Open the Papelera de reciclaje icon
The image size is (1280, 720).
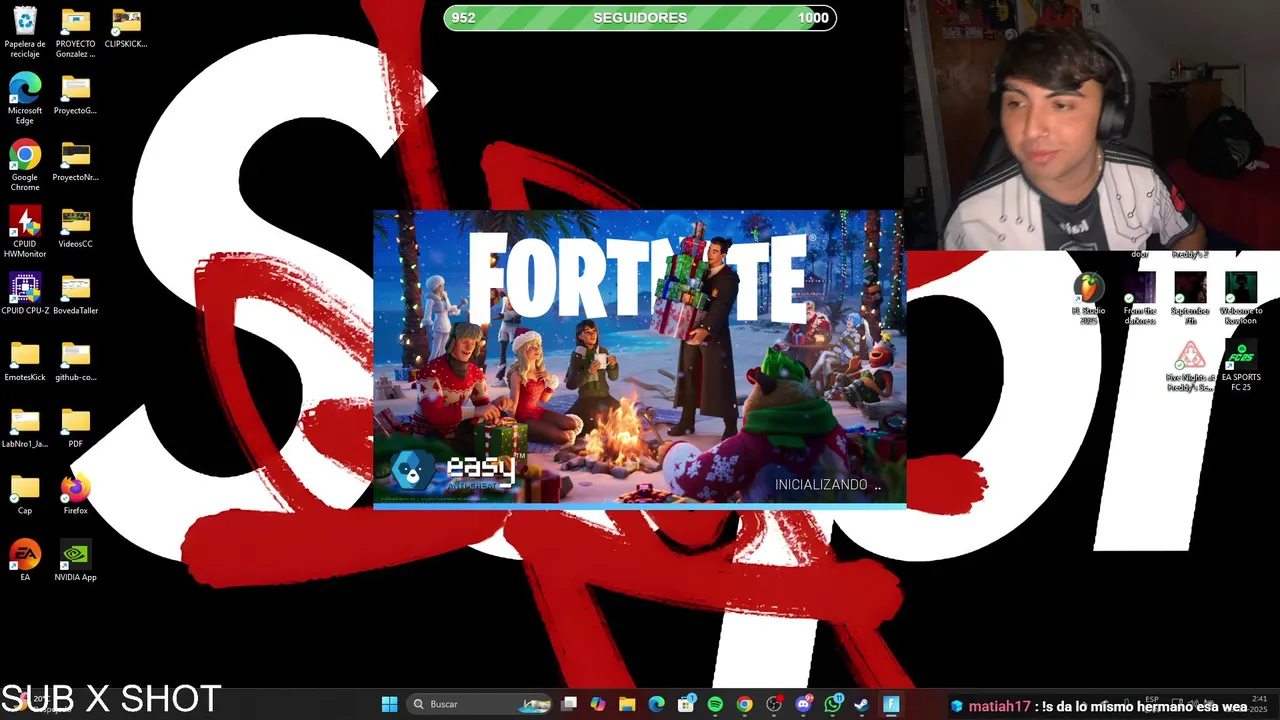(x=25, y=32)
